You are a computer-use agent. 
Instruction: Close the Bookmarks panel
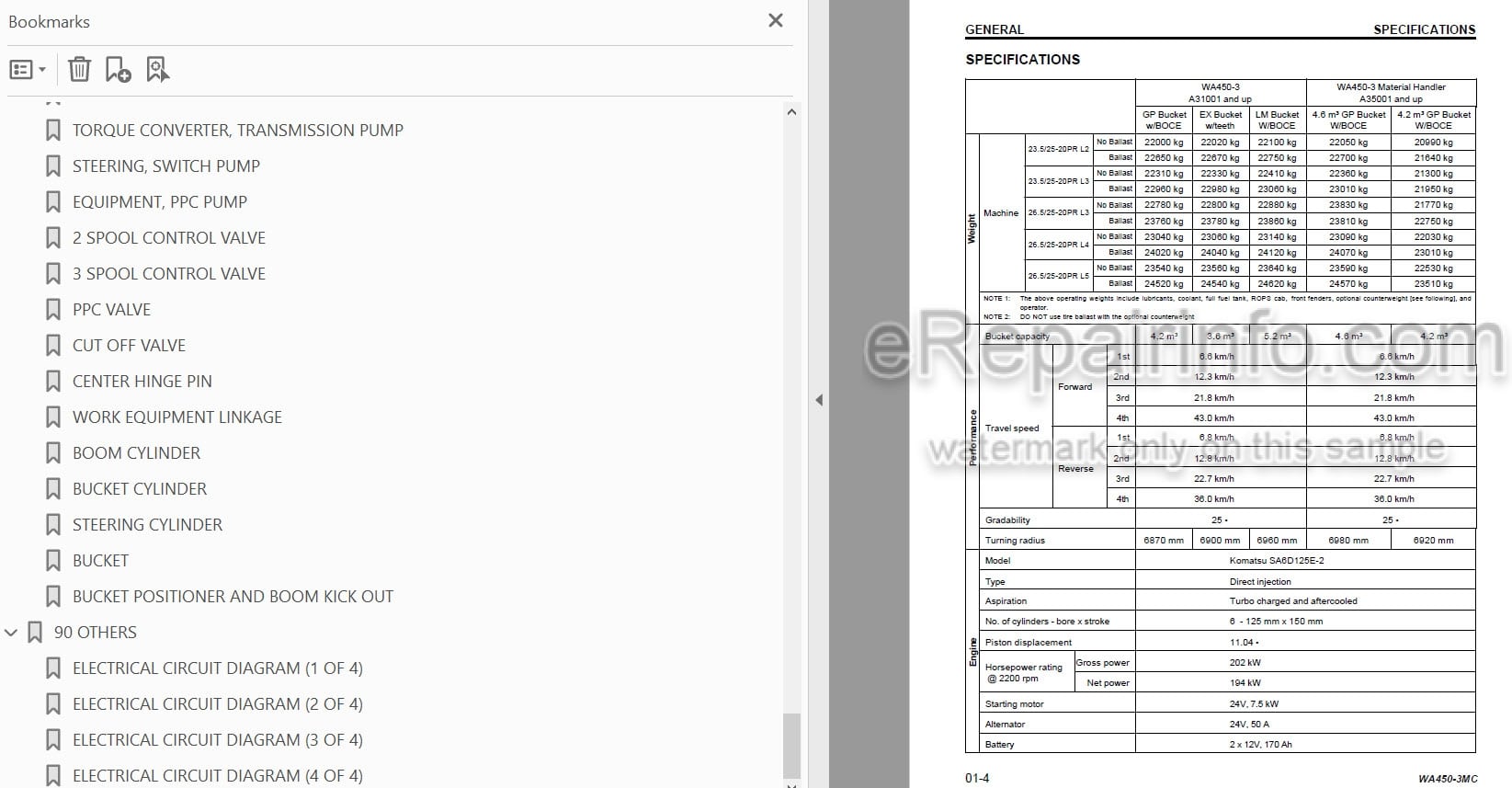point(776,20)
